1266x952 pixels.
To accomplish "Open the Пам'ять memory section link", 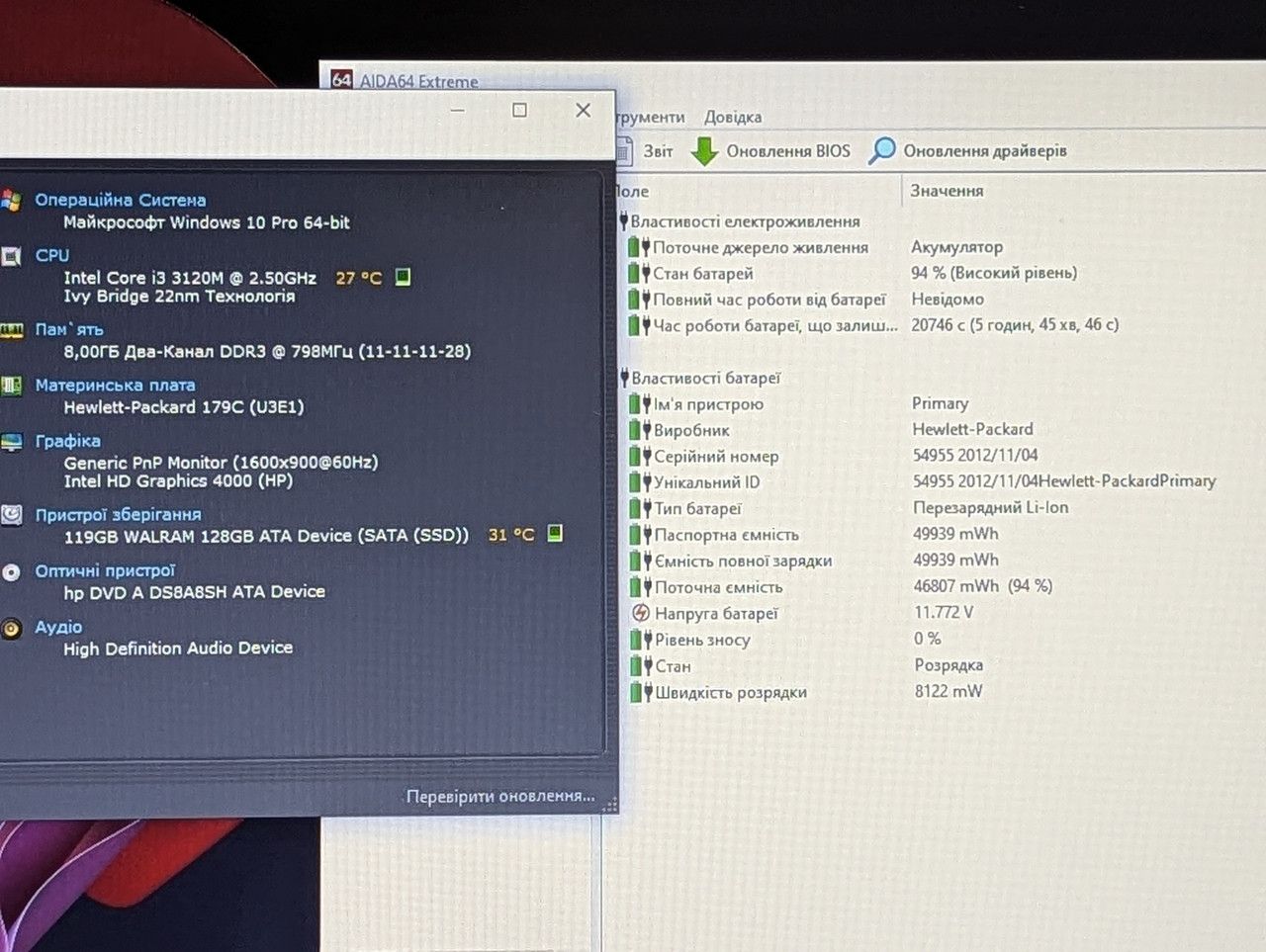I will tap(69, 329).
